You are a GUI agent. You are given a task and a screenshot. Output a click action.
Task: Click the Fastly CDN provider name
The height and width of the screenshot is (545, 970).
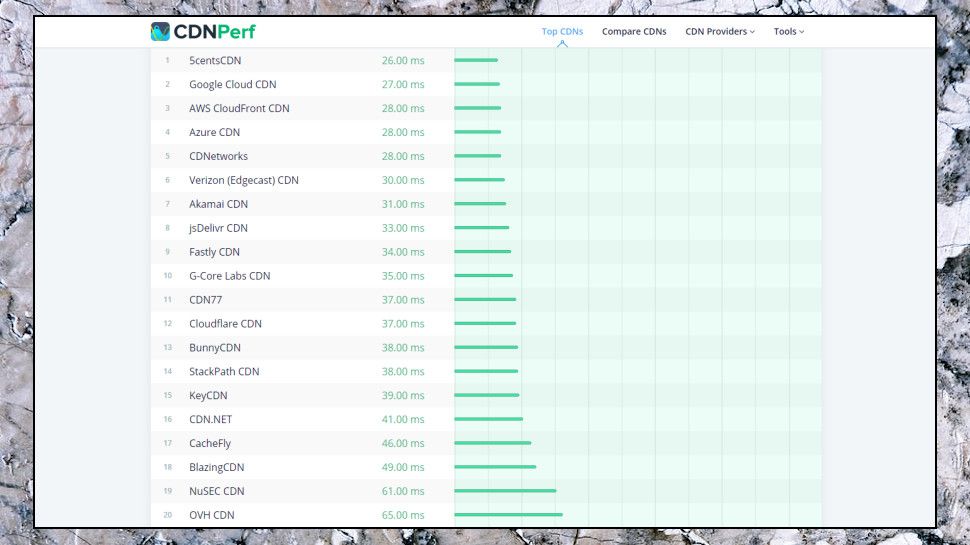[214, 252]
